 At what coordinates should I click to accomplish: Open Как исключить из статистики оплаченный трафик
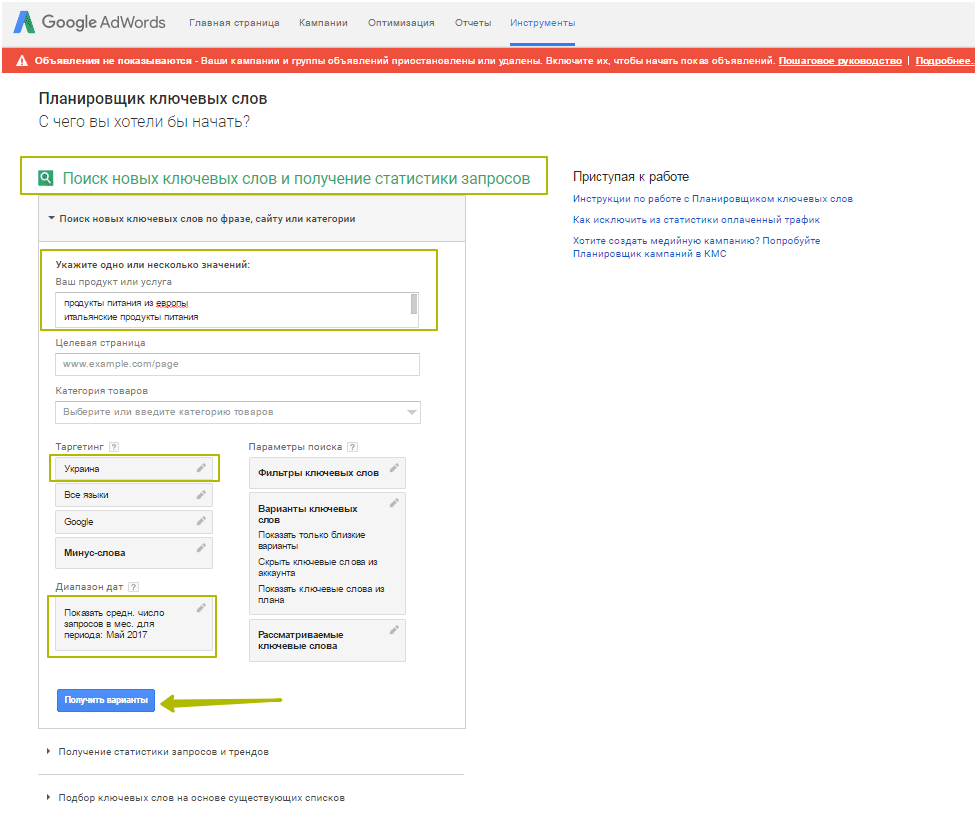click(x=697, y=220)
